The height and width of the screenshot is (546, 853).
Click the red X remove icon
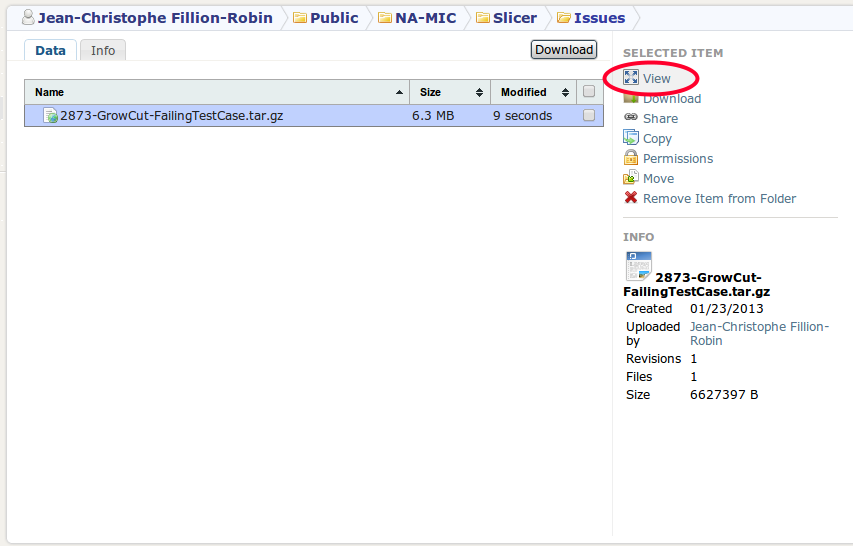click(631, 198)
